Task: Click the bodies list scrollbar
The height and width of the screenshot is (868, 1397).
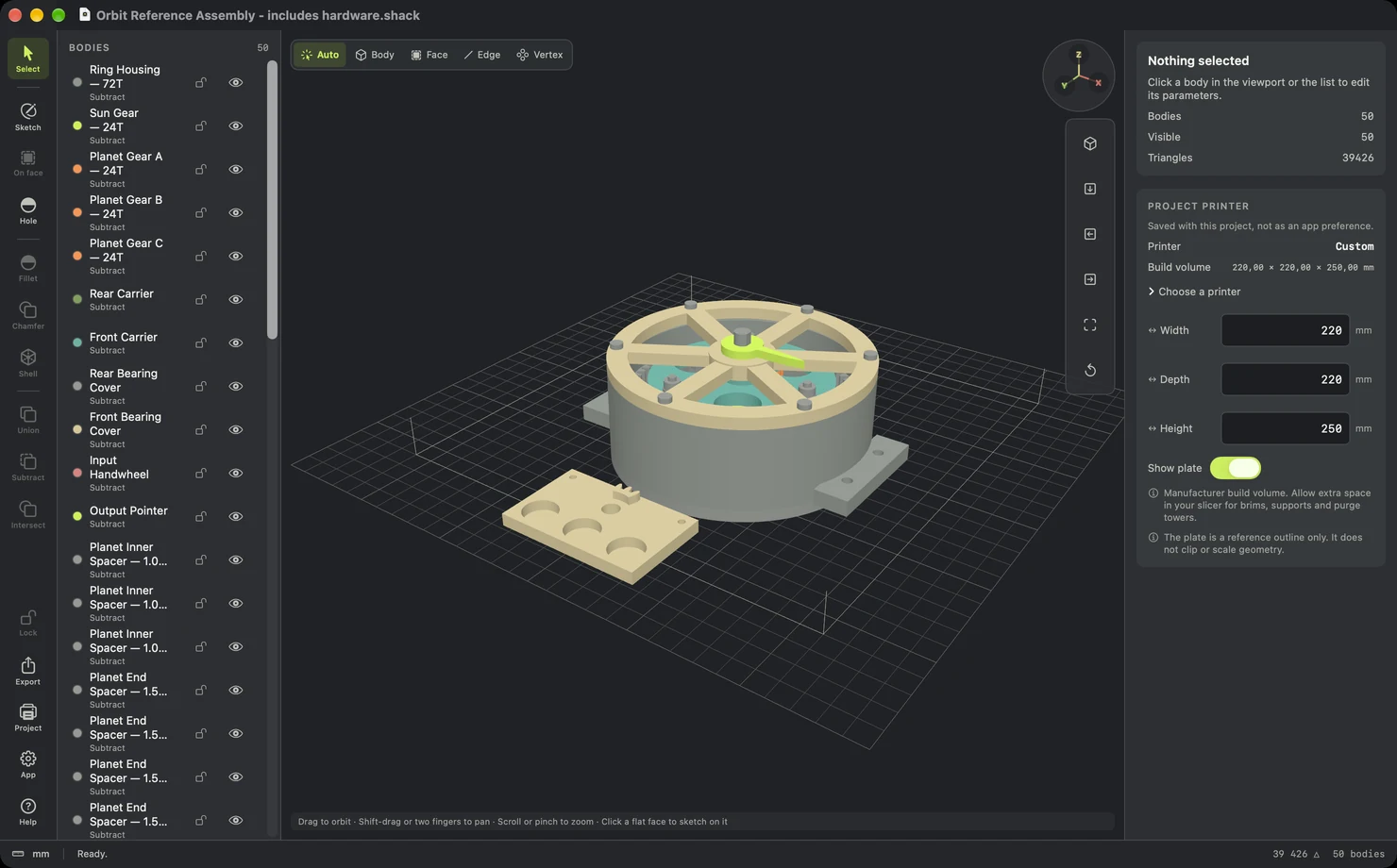Action: 272,200
